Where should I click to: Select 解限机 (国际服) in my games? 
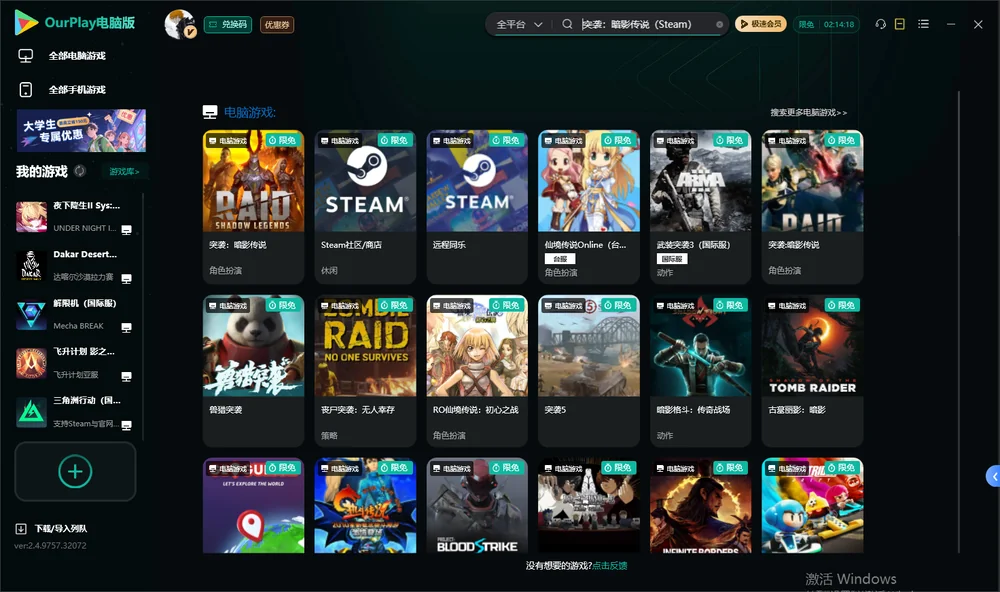(85, 303)
